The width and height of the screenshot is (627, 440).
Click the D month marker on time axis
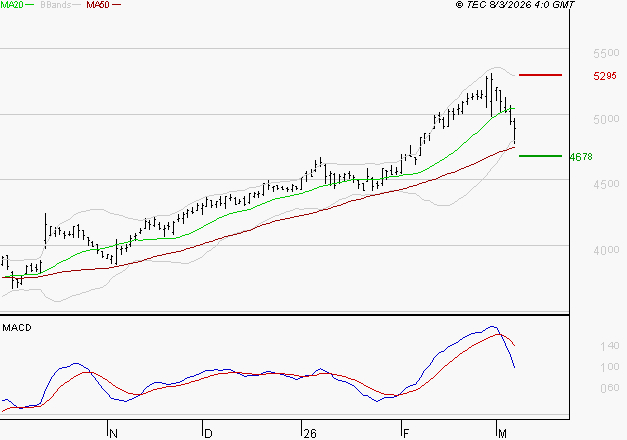pos(208,434)
